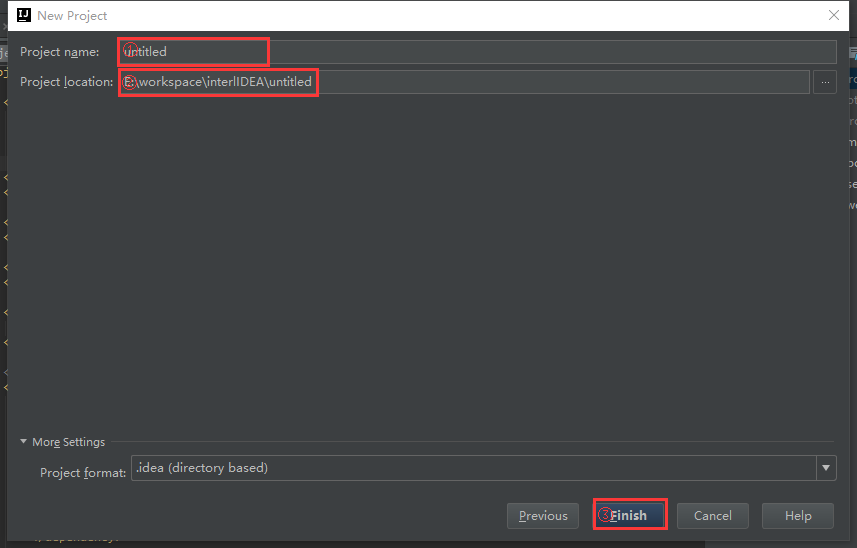
Task: Open Help for the New Project dialog
Action: click(798, 516)
